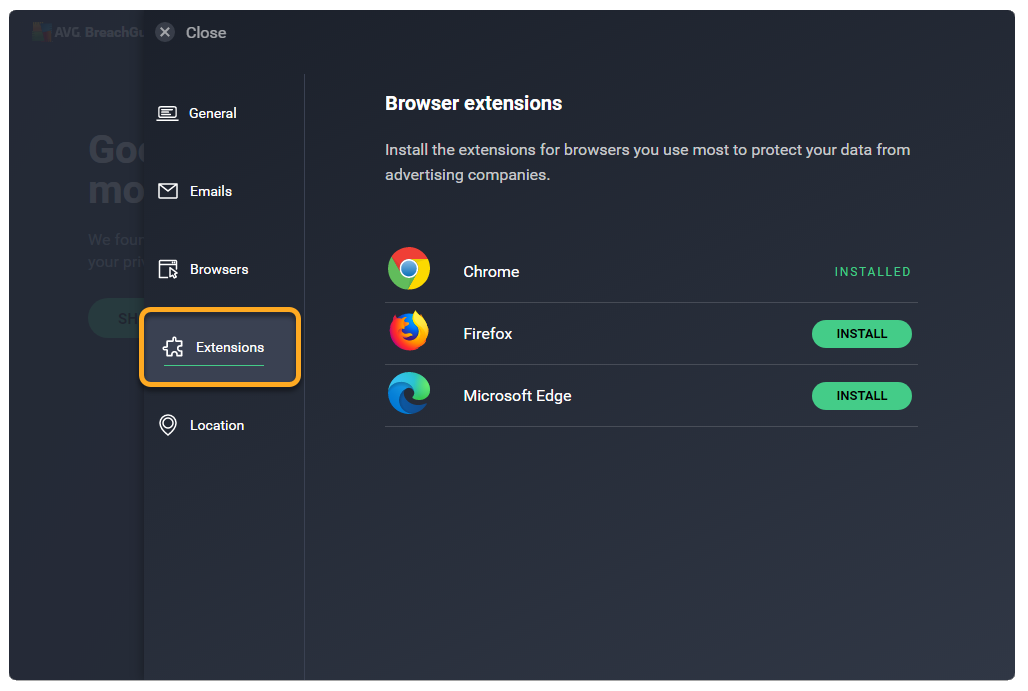1028x691 pixels.
Task: Click the Microsoft Edge name text
Action: 517,396
